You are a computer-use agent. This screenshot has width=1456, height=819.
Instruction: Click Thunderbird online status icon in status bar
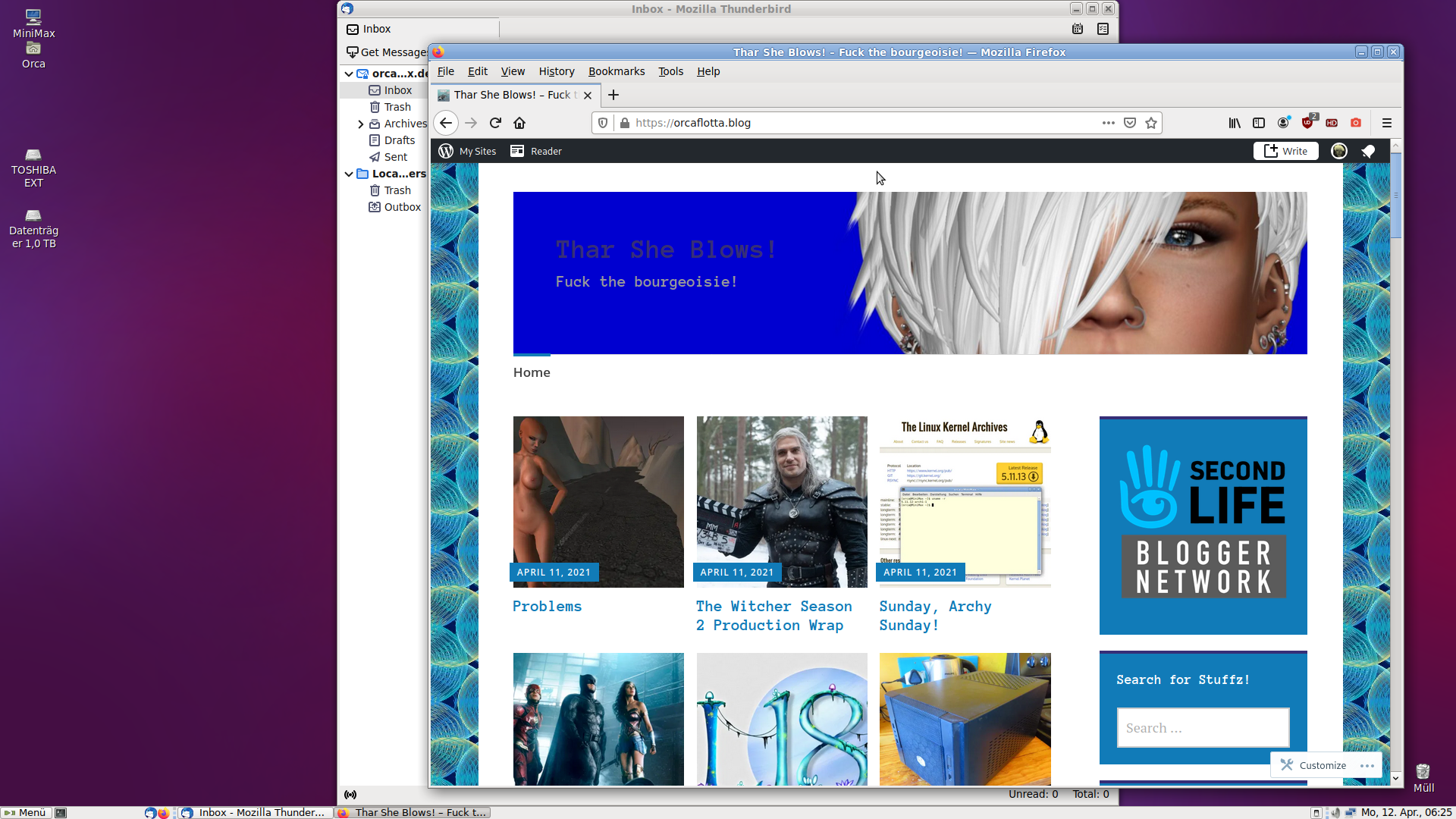click(350, 795)
